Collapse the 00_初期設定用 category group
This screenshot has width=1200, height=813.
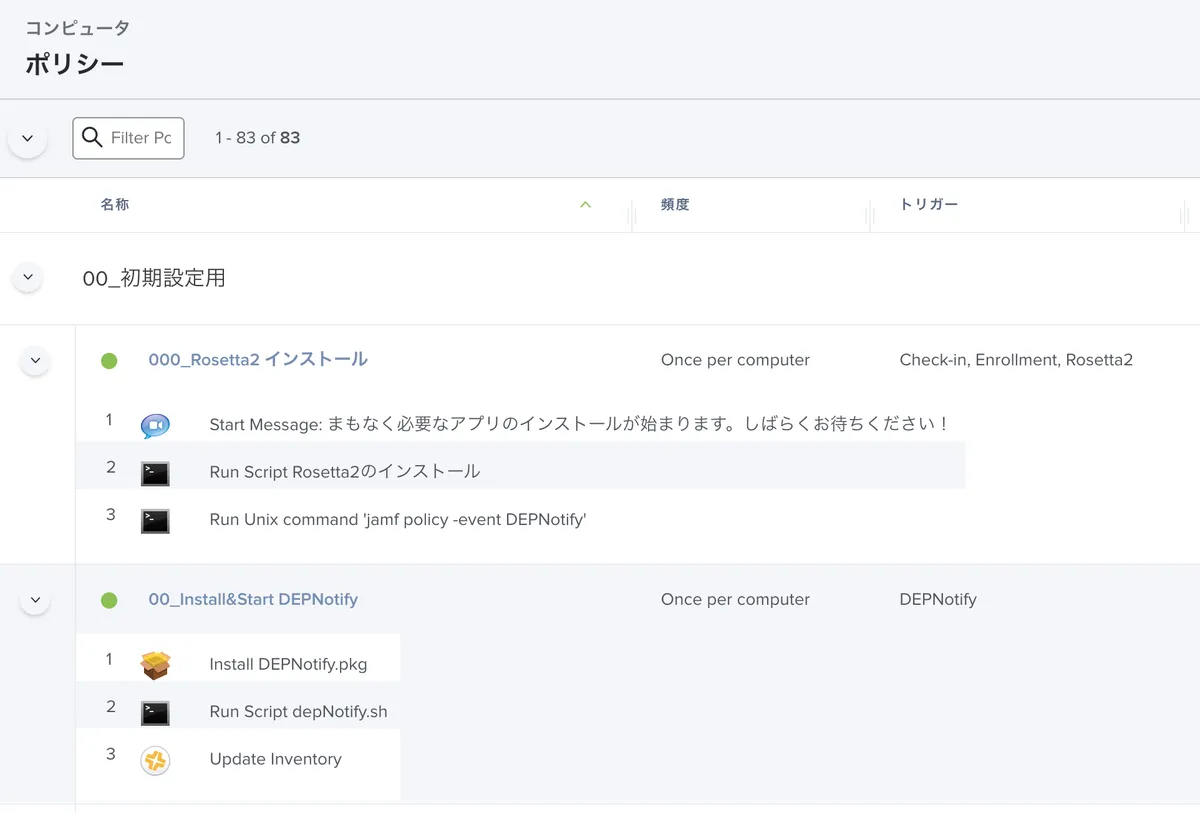click(x=27, y=277)
